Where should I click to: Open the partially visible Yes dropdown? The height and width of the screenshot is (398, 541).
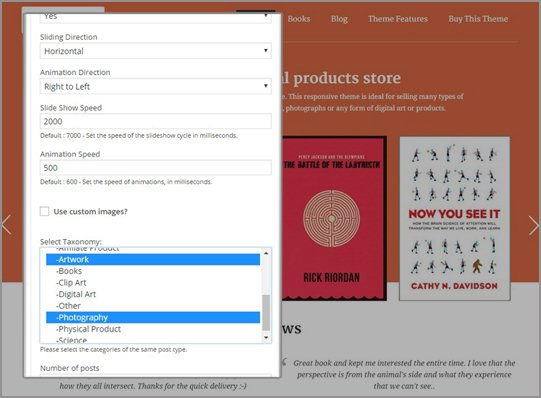pyautogui.click(x=156, y=18)
